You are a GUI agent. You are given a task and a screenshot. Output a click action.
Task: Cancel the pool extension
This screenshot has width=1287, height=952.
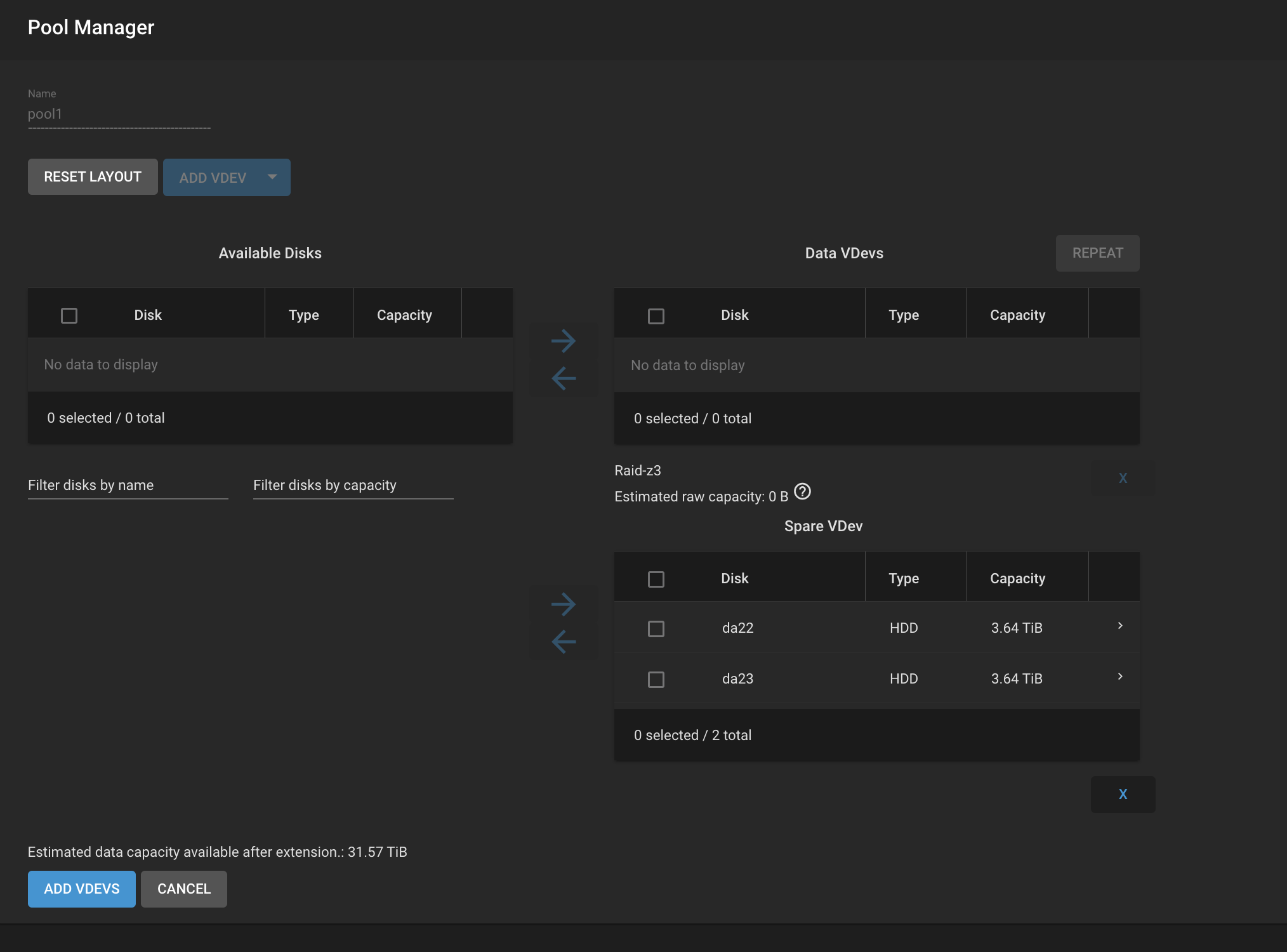pos(183,889)
